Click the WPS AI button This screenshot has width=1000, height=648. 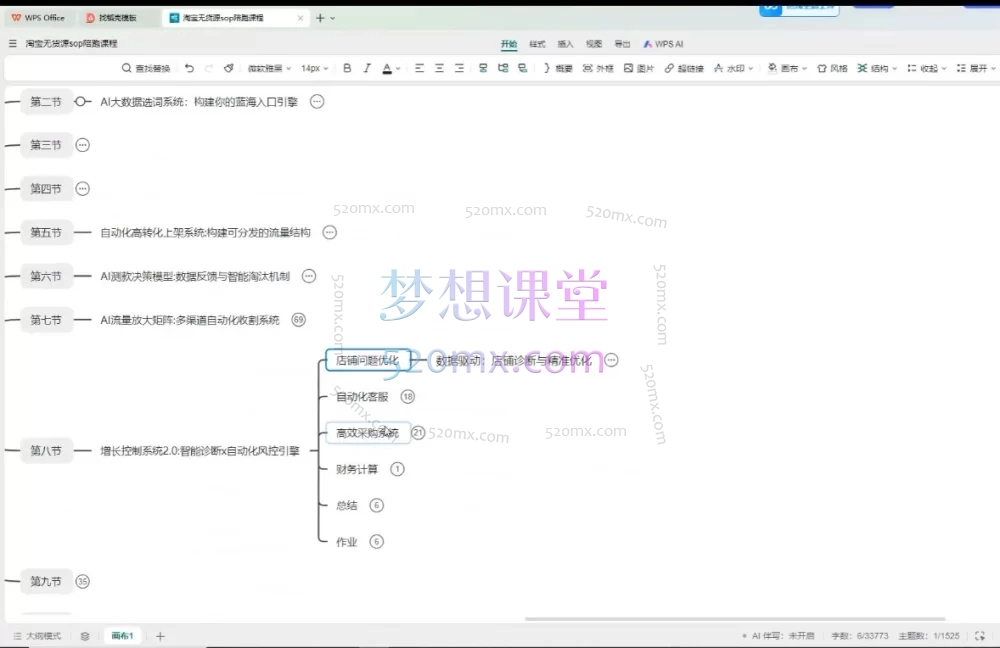(x=663, y=44)
